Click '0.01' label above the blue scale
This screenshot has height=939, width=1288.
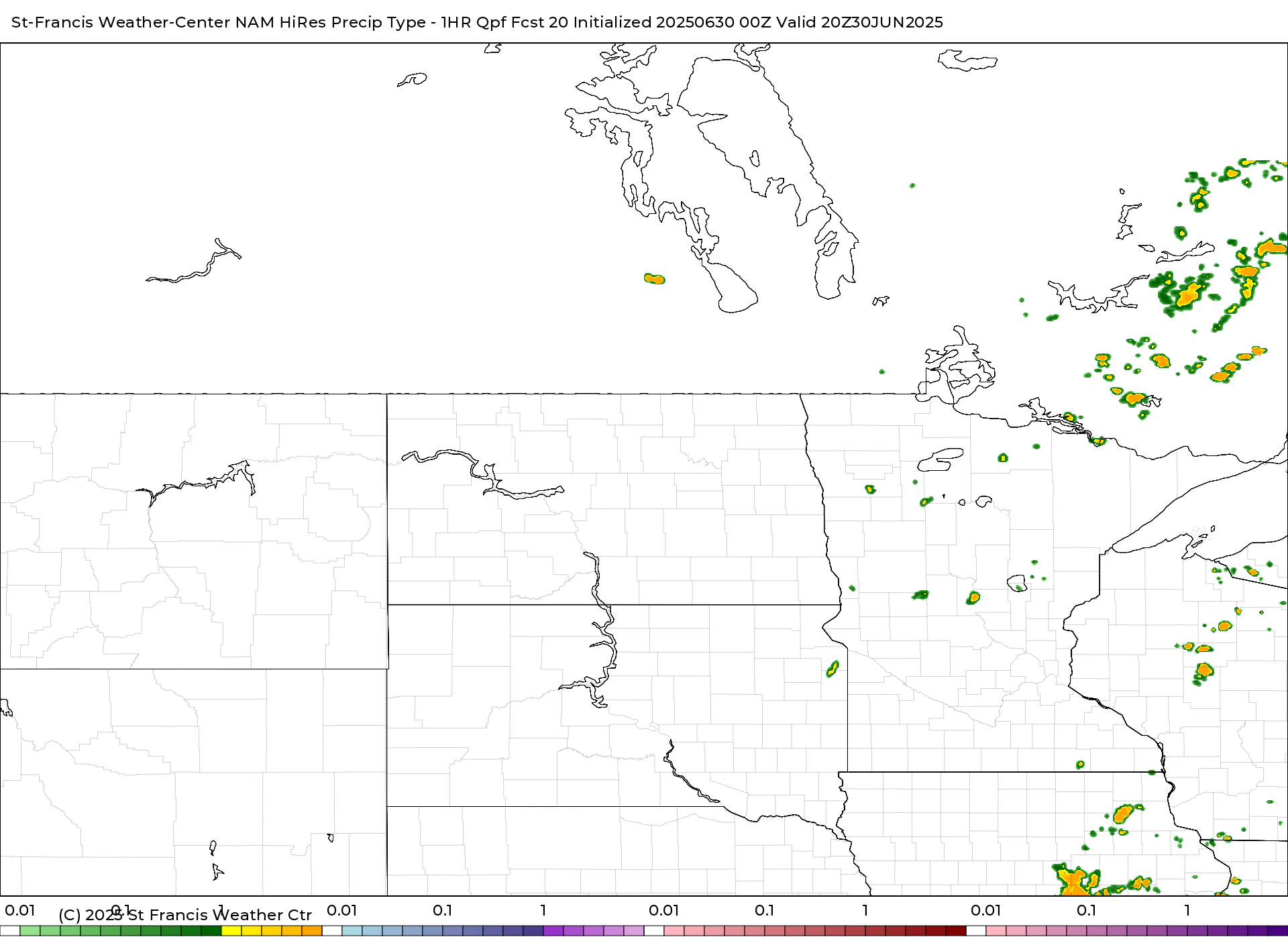342,911
